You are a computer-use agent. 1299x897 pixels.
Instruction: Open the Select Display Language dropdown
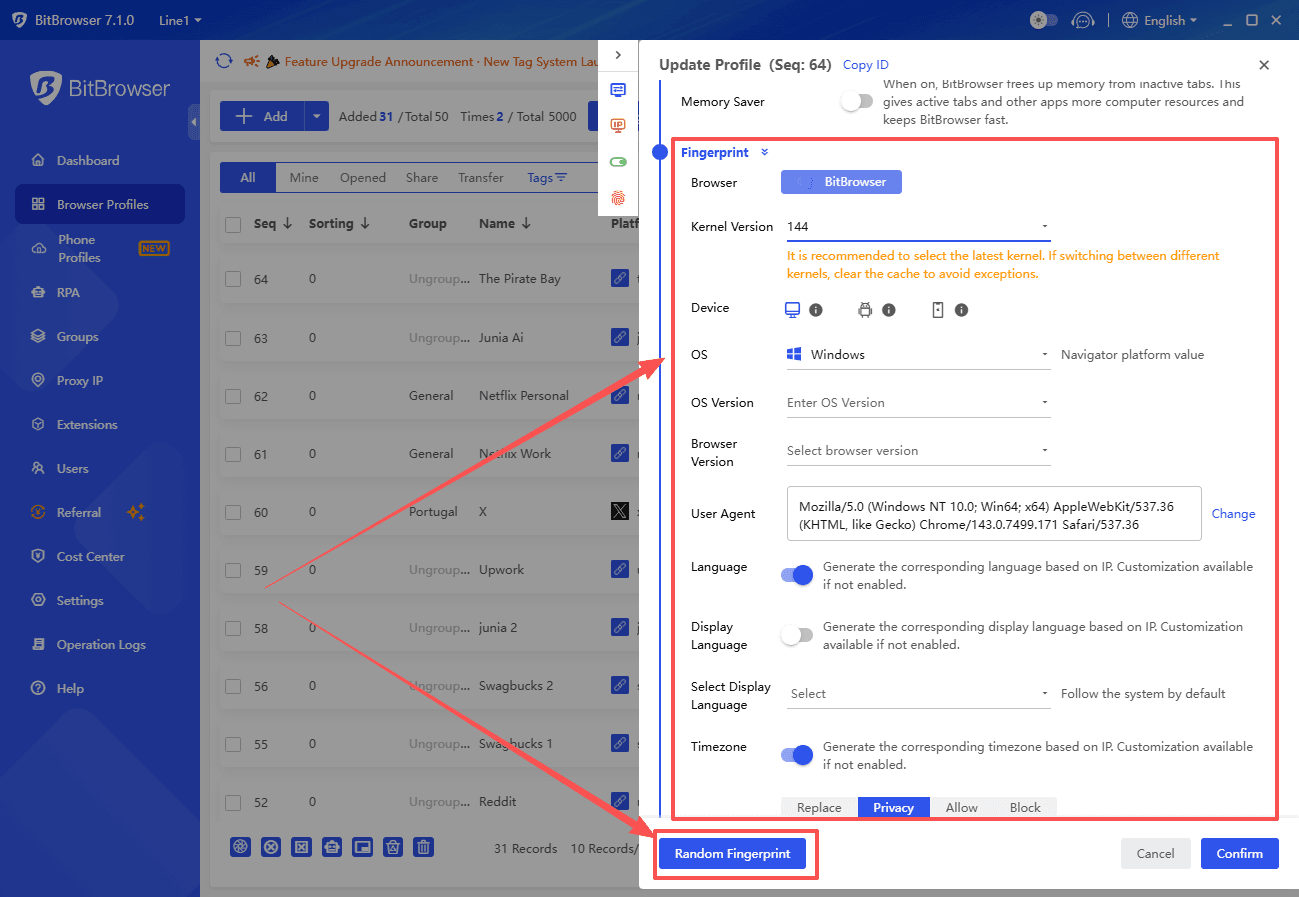click(x=918, y=694)
